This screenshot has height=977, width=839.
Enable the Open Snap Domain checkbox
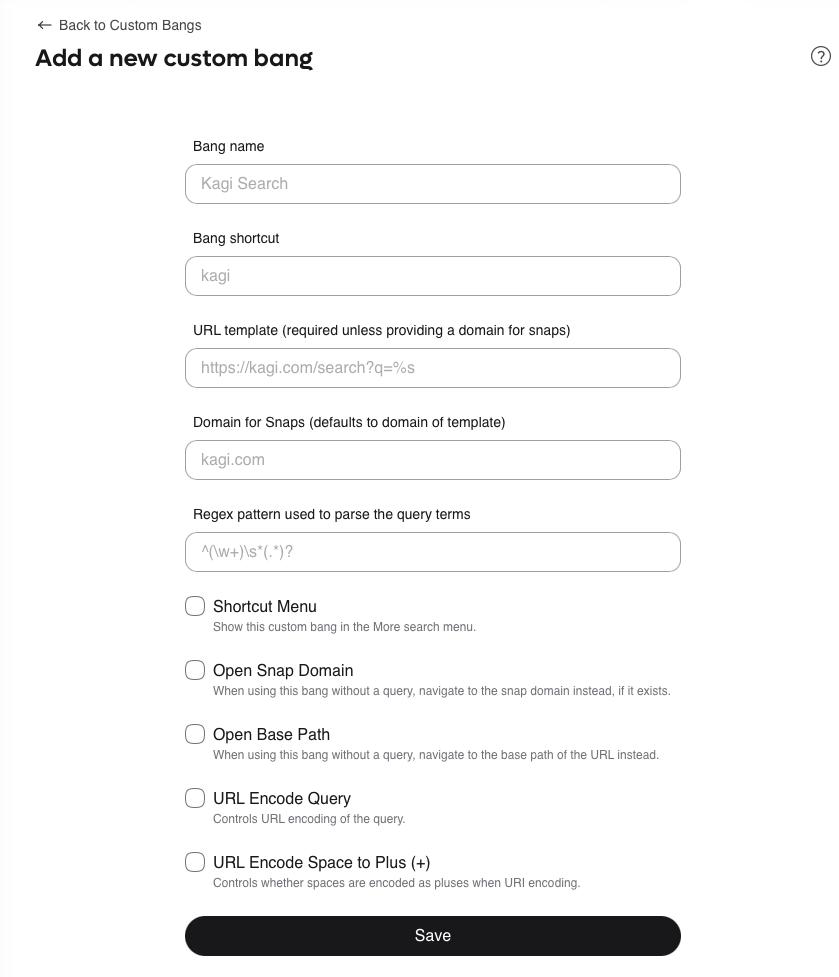click(195, 670)
